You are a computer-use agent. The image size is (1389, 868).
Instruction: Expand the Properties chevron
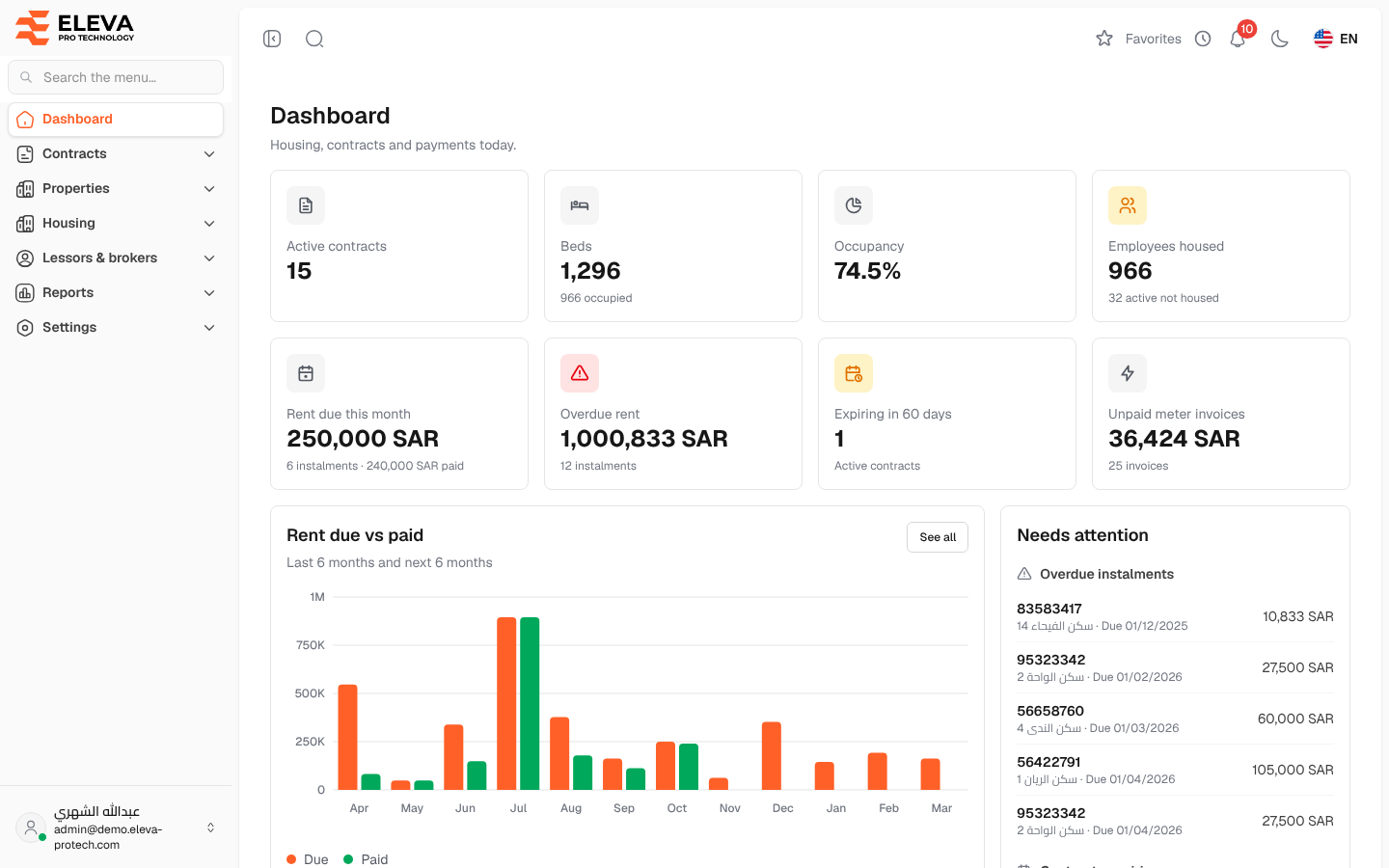tap(209, 189)
